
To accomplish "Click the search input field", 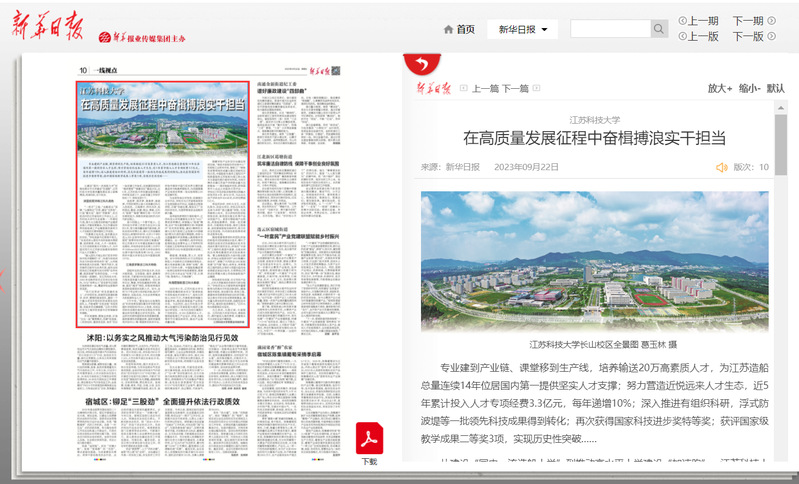I will (609, 30).
